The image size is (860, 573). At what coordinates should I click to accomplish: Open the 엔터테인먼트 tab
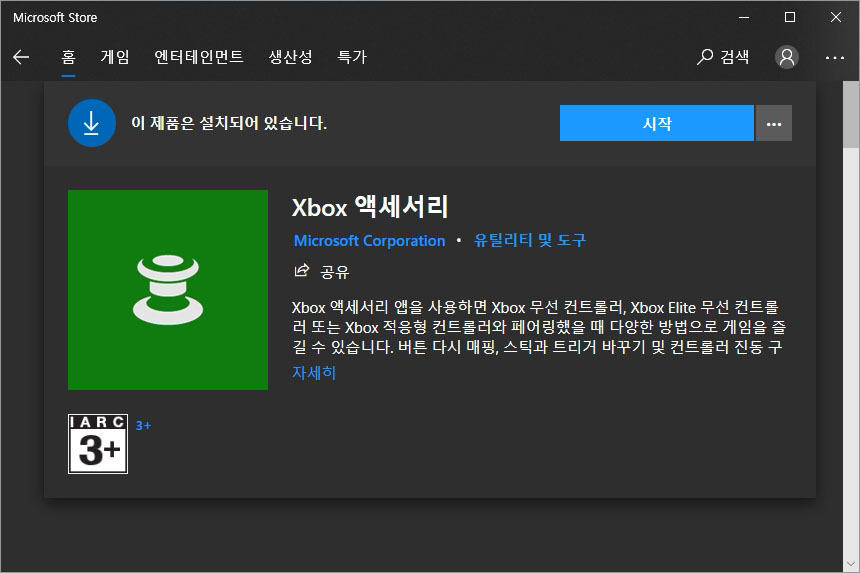[199, 57]
